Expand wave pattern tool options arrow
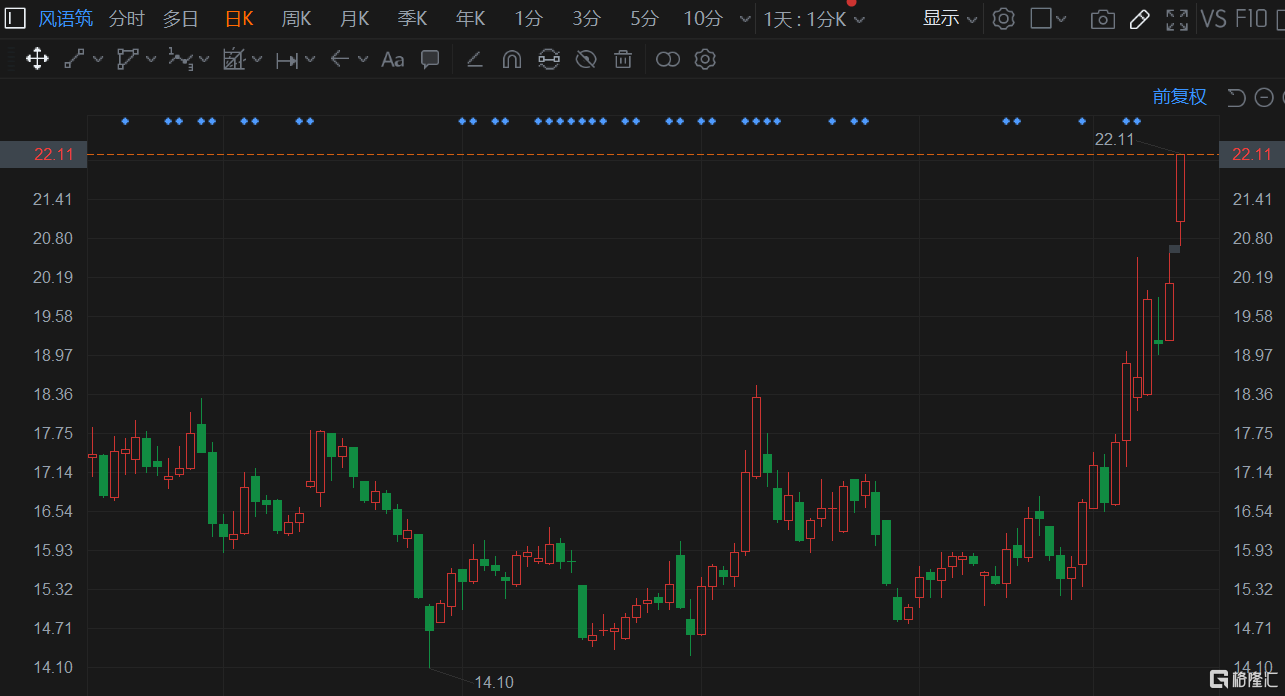The image size is (1285, 696). [x=204, y=60]
